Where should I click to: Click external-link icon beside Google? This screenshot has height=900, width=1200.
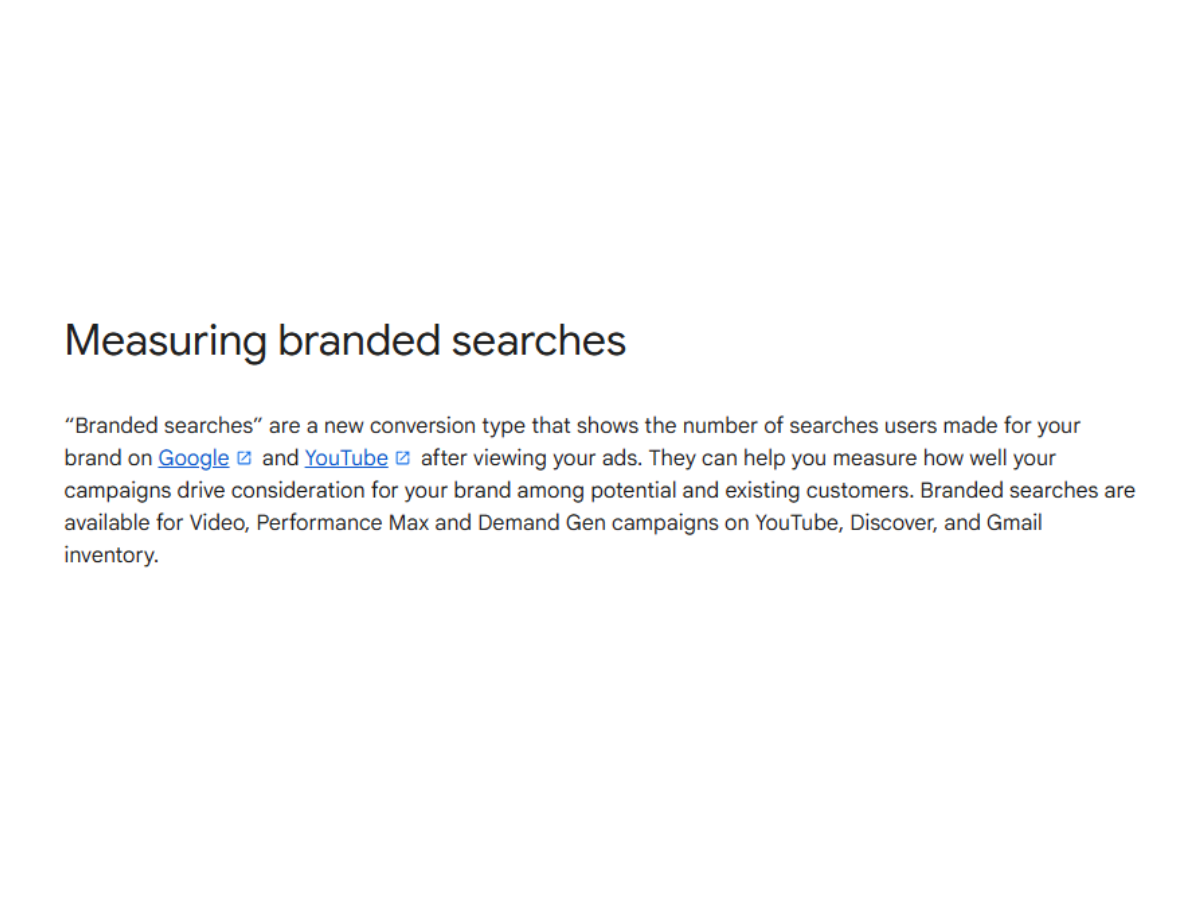(244, 458)
